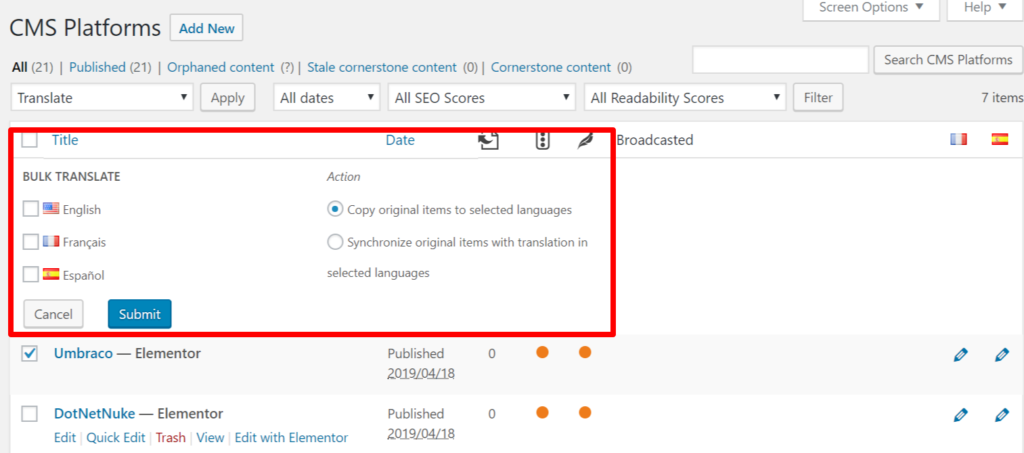Edit French translation pencil for Umbraco

(x=959, y=355)
